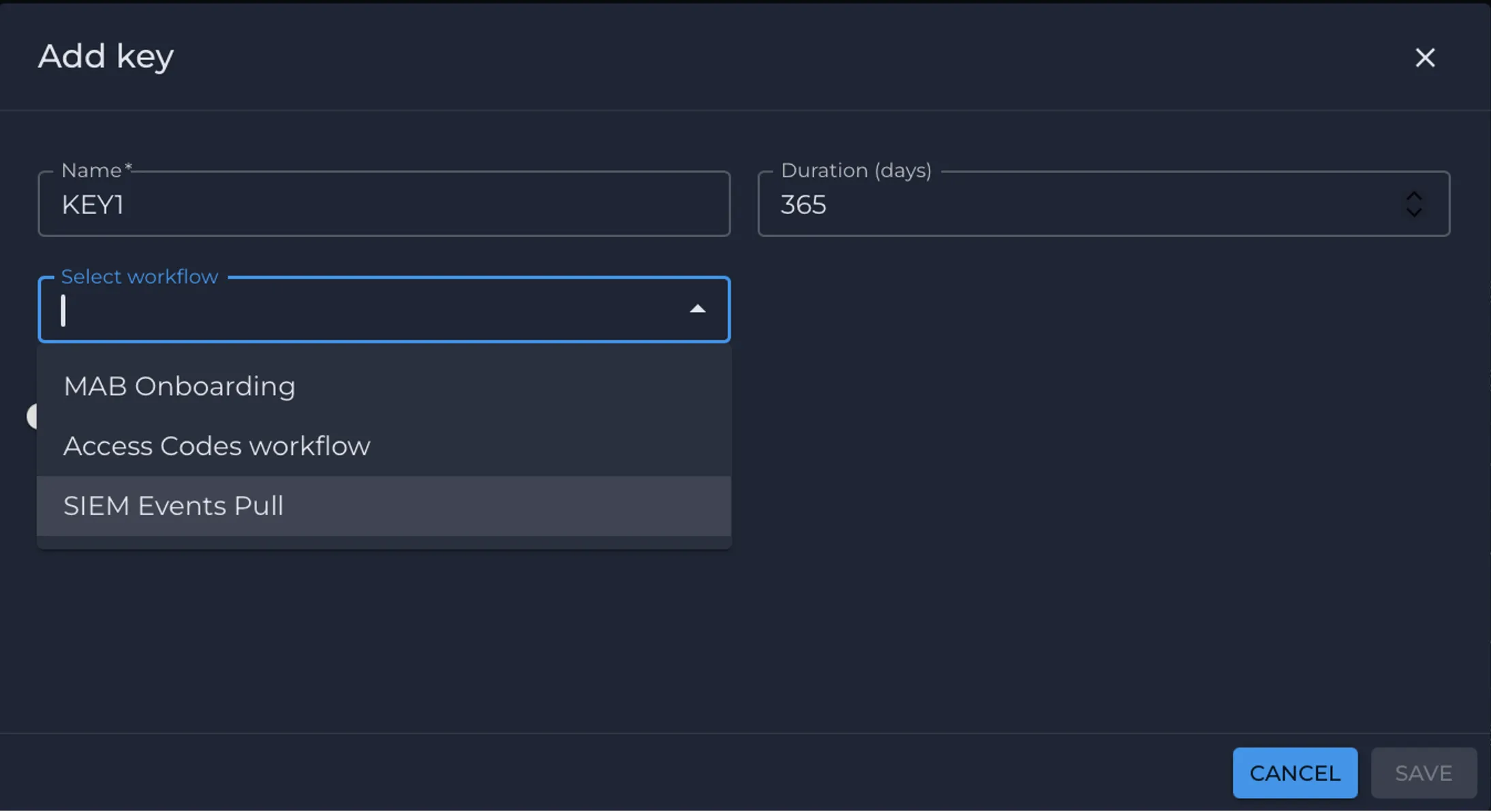1491x812 pixels.
Task: Click the Name input field containing KEY1
Action: (384, 204)
